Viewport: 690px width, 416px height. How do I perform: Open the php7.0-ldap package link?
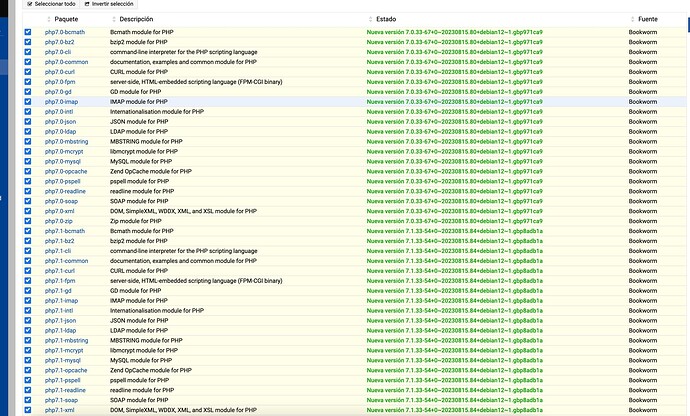[x=60, y=132]
